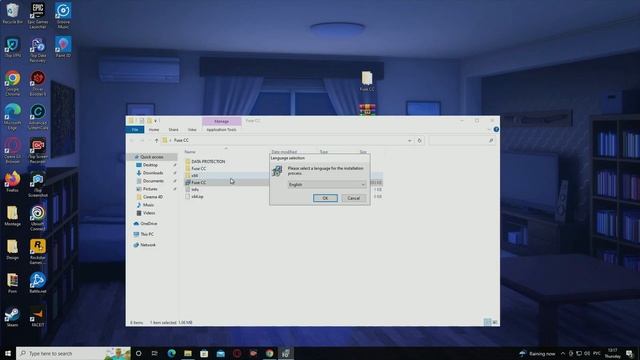Open Cinema 4D folder in navigation pane

153,197
